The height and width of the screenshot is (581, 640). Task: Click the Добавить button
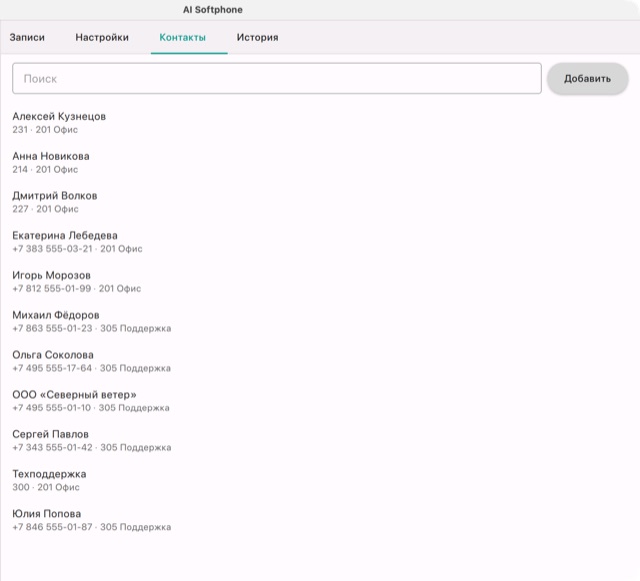pos(587,78)
